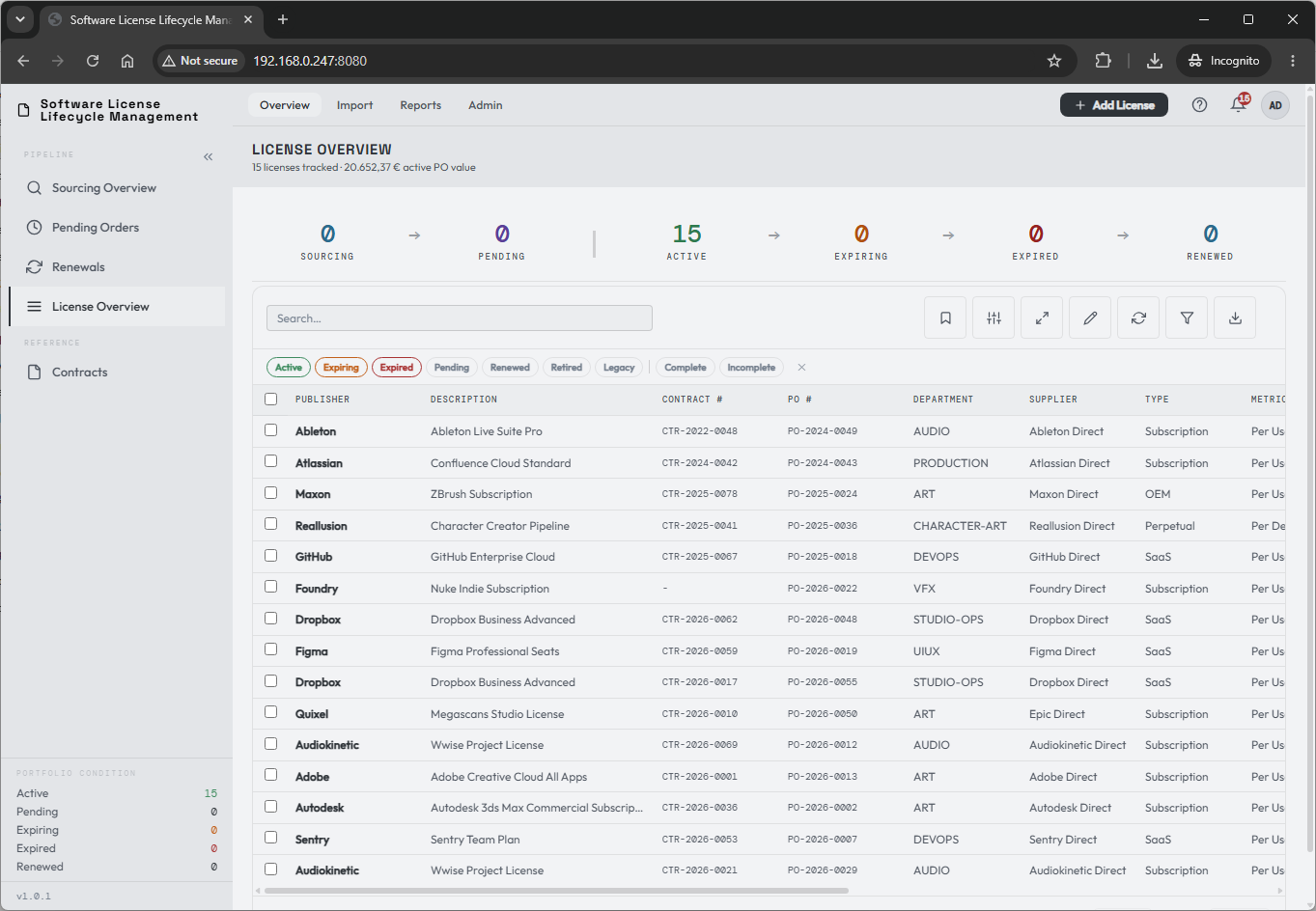Click the Expiring pipeline counter
Image resolution: width=1316 pixels, height=911 pixels.
point(861,241)
